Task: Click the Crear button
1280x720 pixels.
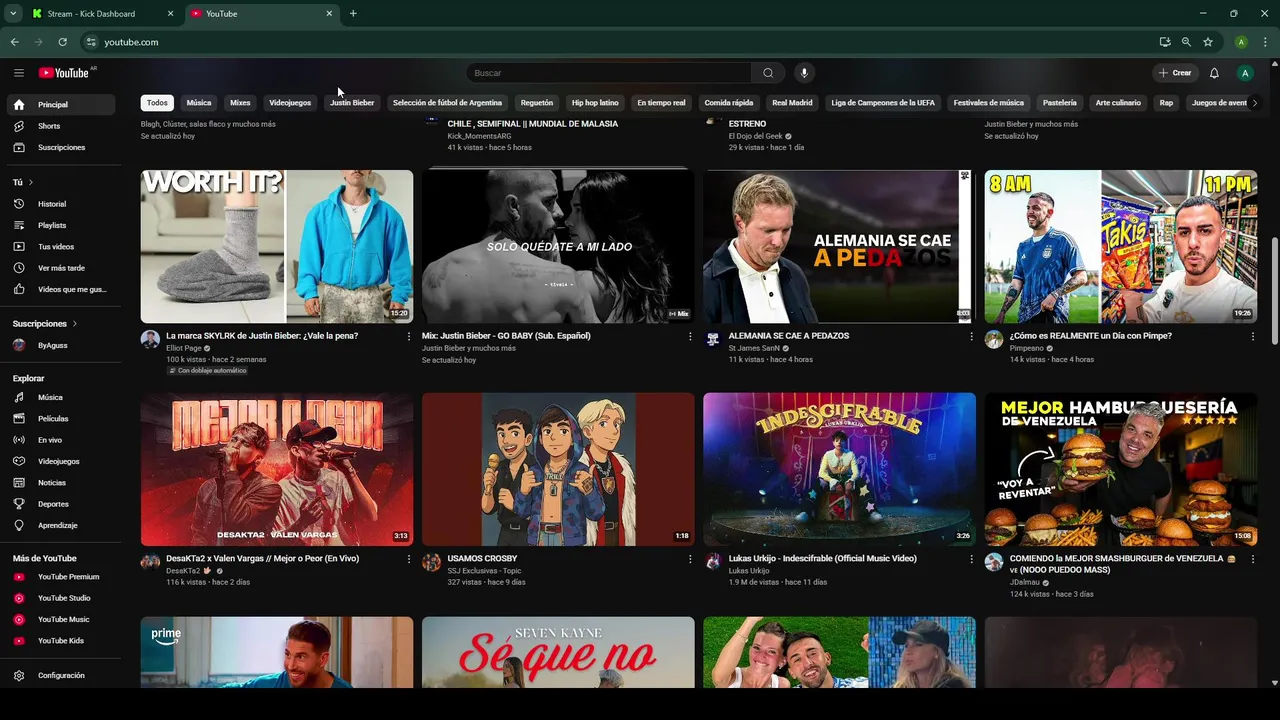Action: [x=1175, y=73]
